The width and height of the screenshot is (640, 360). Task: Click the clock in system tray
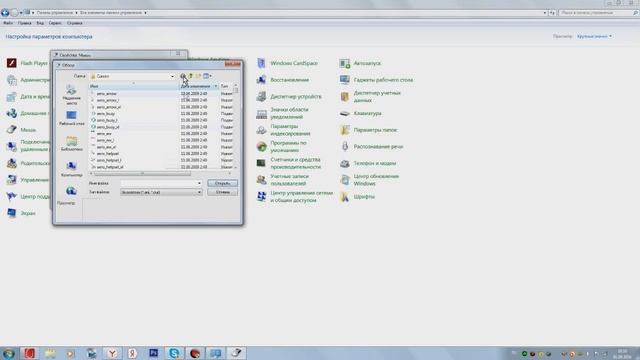(623, 353)
